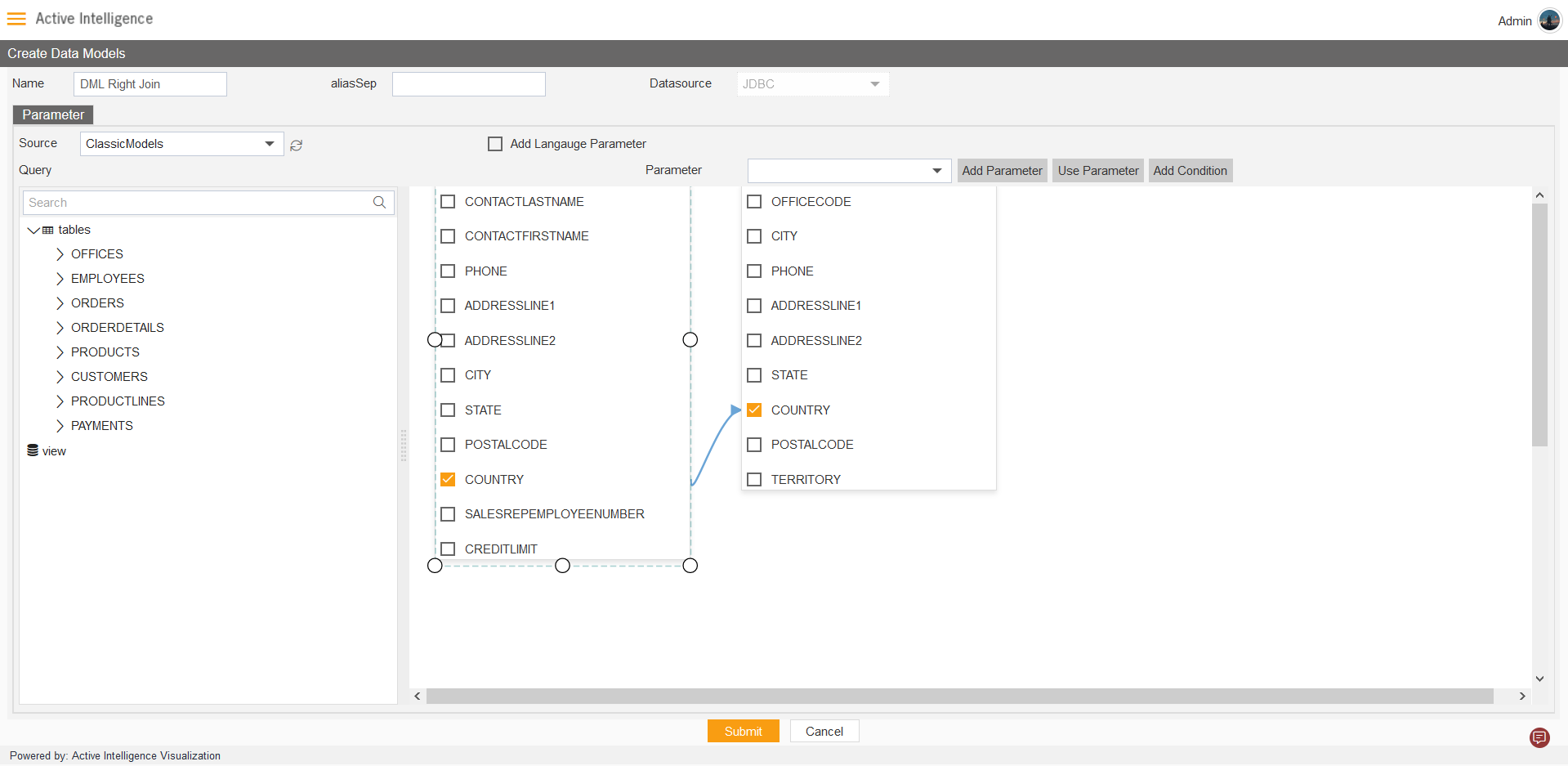Screen dimensions: 1568x766
Task: Select the PAYMENTS tree item
Action: coord(101,426)
